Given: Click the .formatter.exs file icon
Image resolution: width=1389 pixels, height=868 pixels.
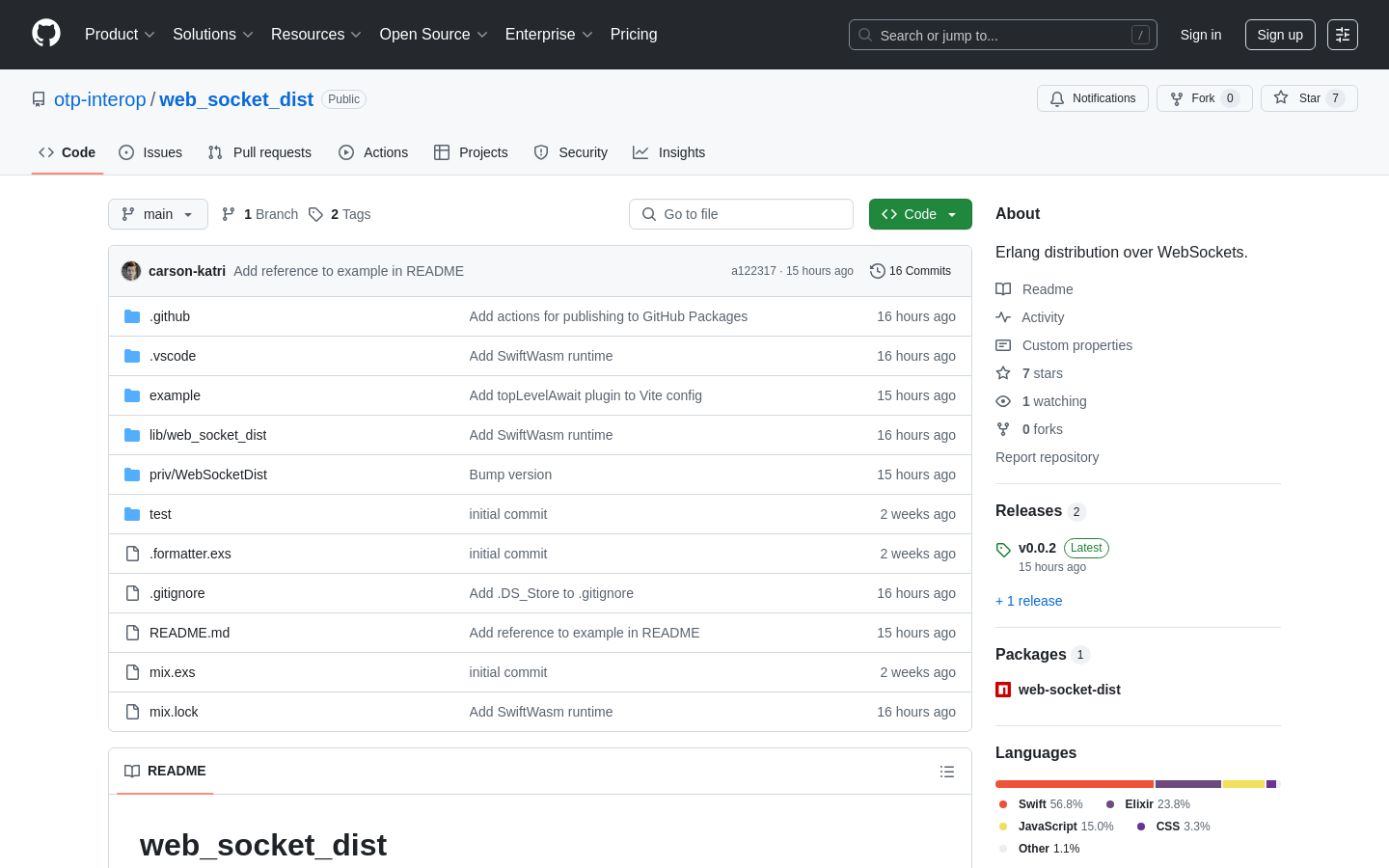Looking at the screenshot, I should [x=132, y=554].
